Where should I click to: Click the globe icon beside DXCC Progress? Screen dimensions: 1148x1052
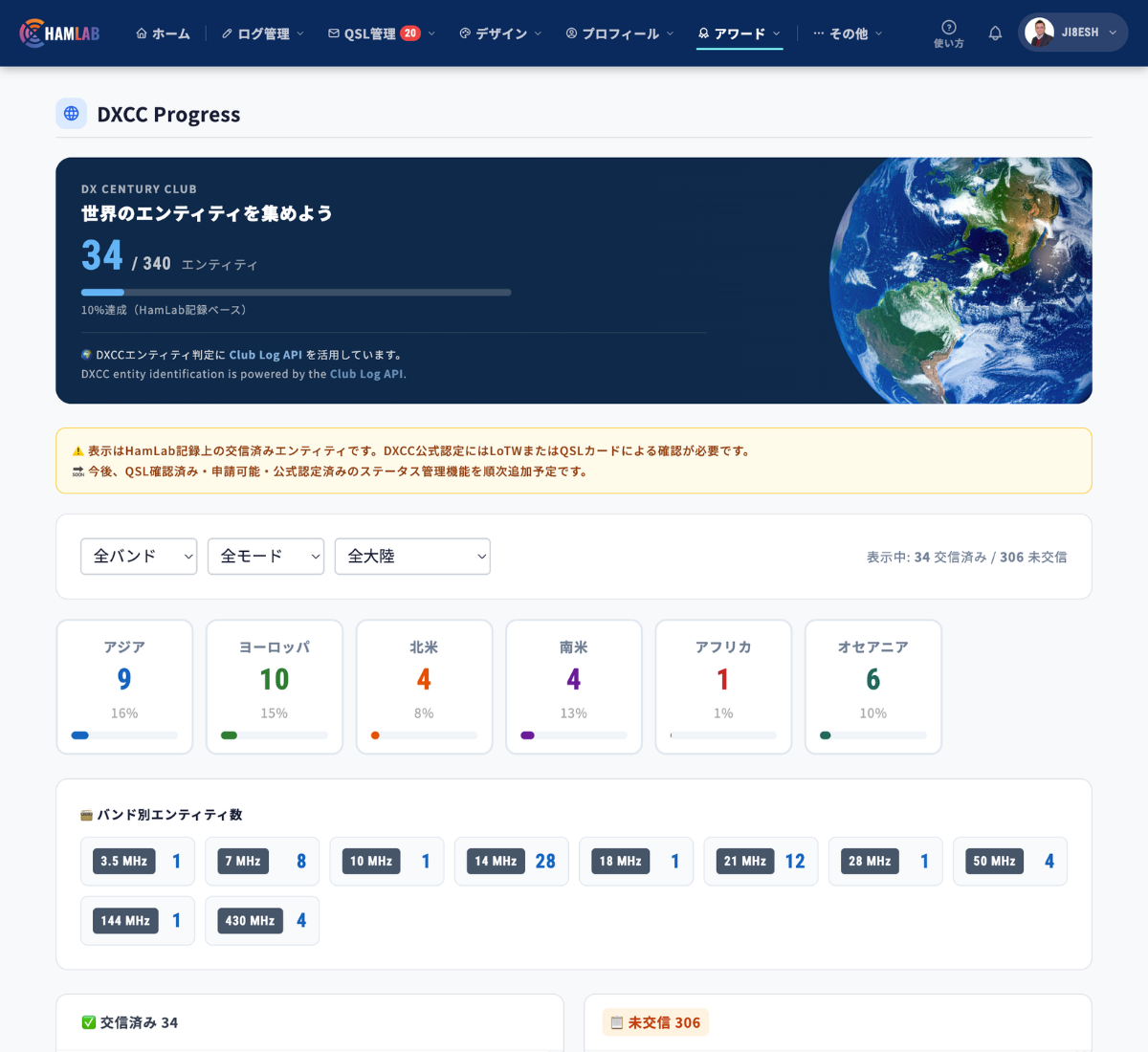[x=72, y=114]
